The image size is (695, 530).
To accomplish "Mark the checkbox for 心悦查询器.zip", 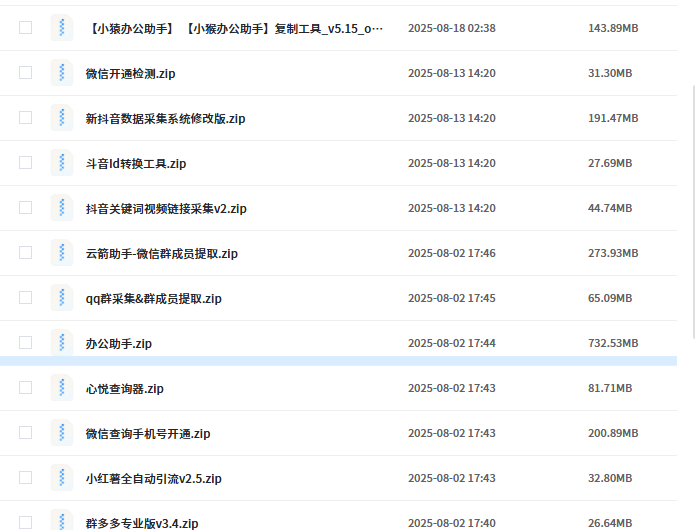I will [25, 388].
